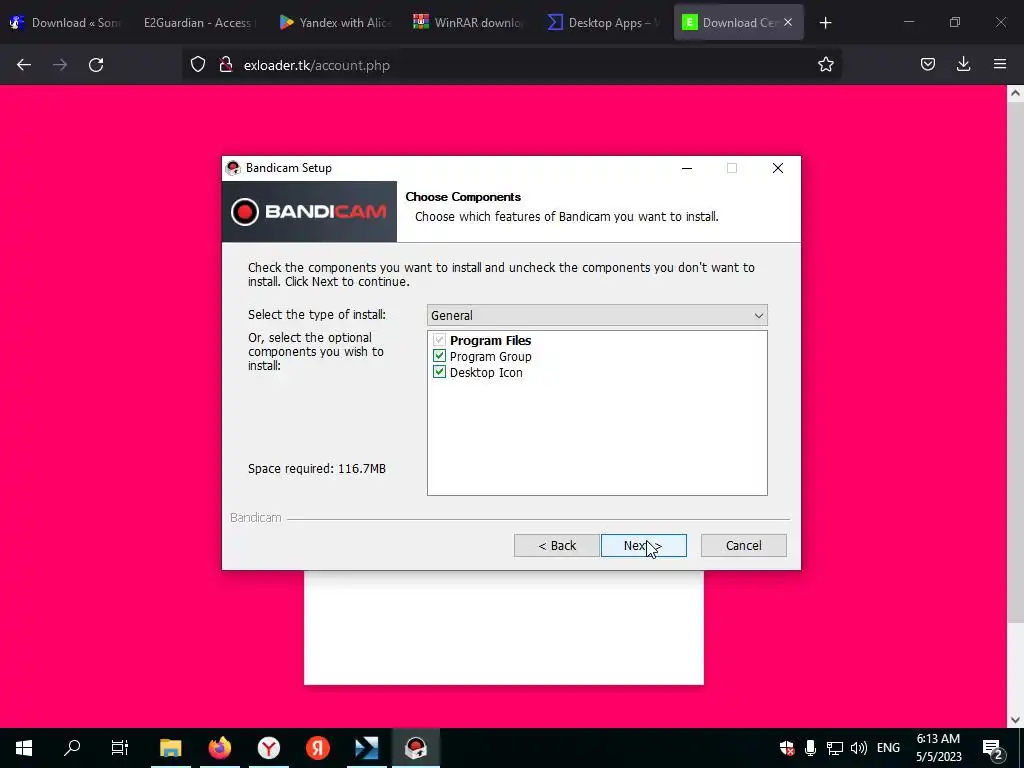Open File Explorer from taskbar
This screenshot has width=1024, height=768.
pyautogui.click(x=170, y=747)
